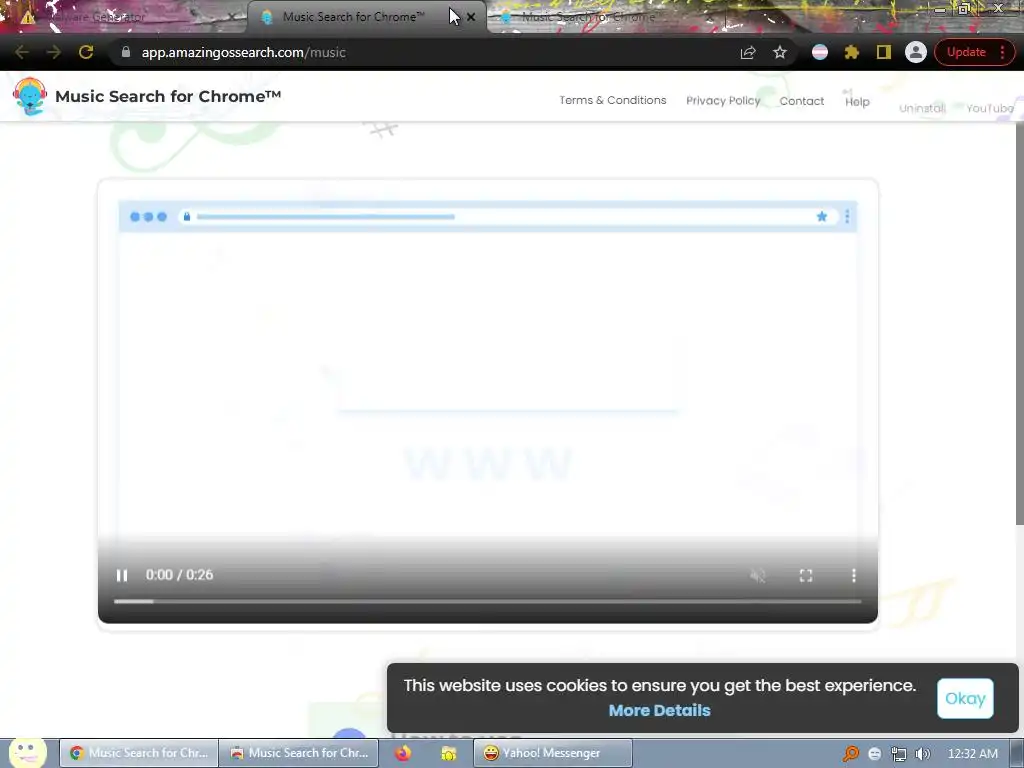Click the video time 0:00 / 0:26
The width and height of the screenshot is (1024, 768).
(179, 575)
